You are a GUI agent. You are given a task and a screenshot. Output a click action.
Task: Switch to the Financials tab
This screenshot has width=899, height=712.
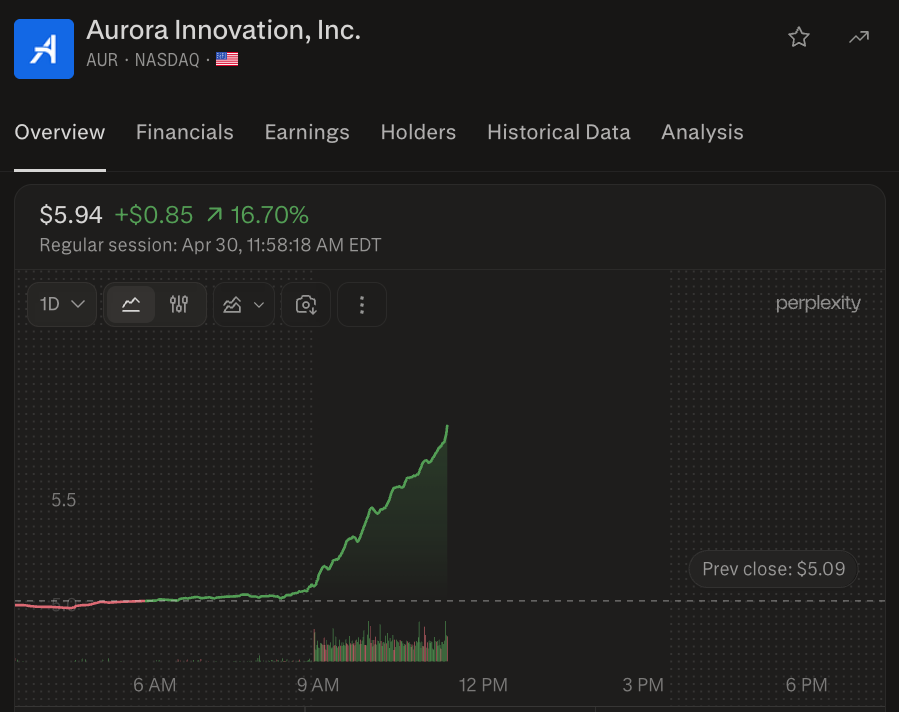coord(185,132)
